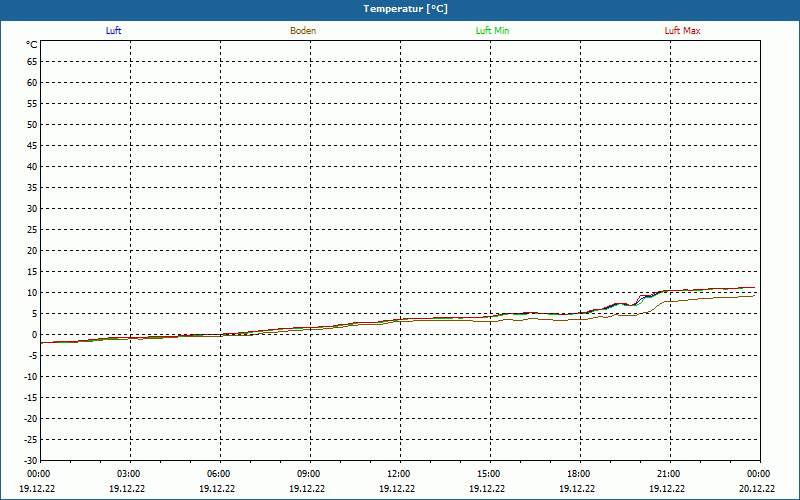
Task: Click the -5 value on temperature axis
Action: click(x=33, y=356)
